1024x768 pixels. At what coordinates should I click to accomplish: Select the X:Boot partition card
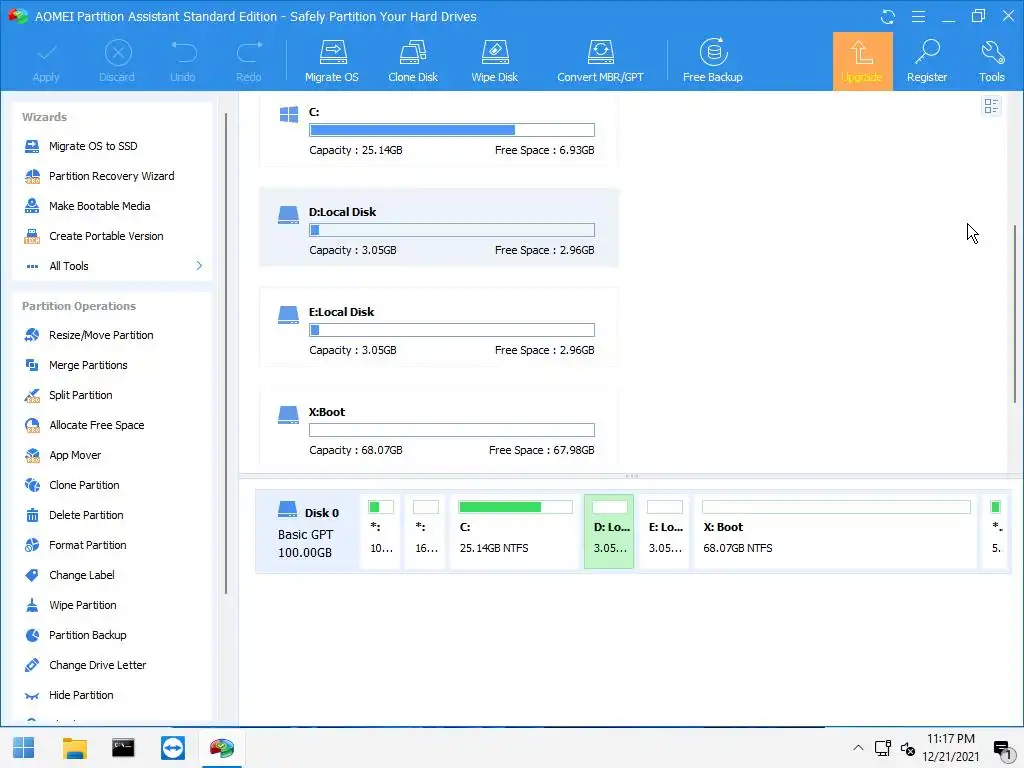439,427
